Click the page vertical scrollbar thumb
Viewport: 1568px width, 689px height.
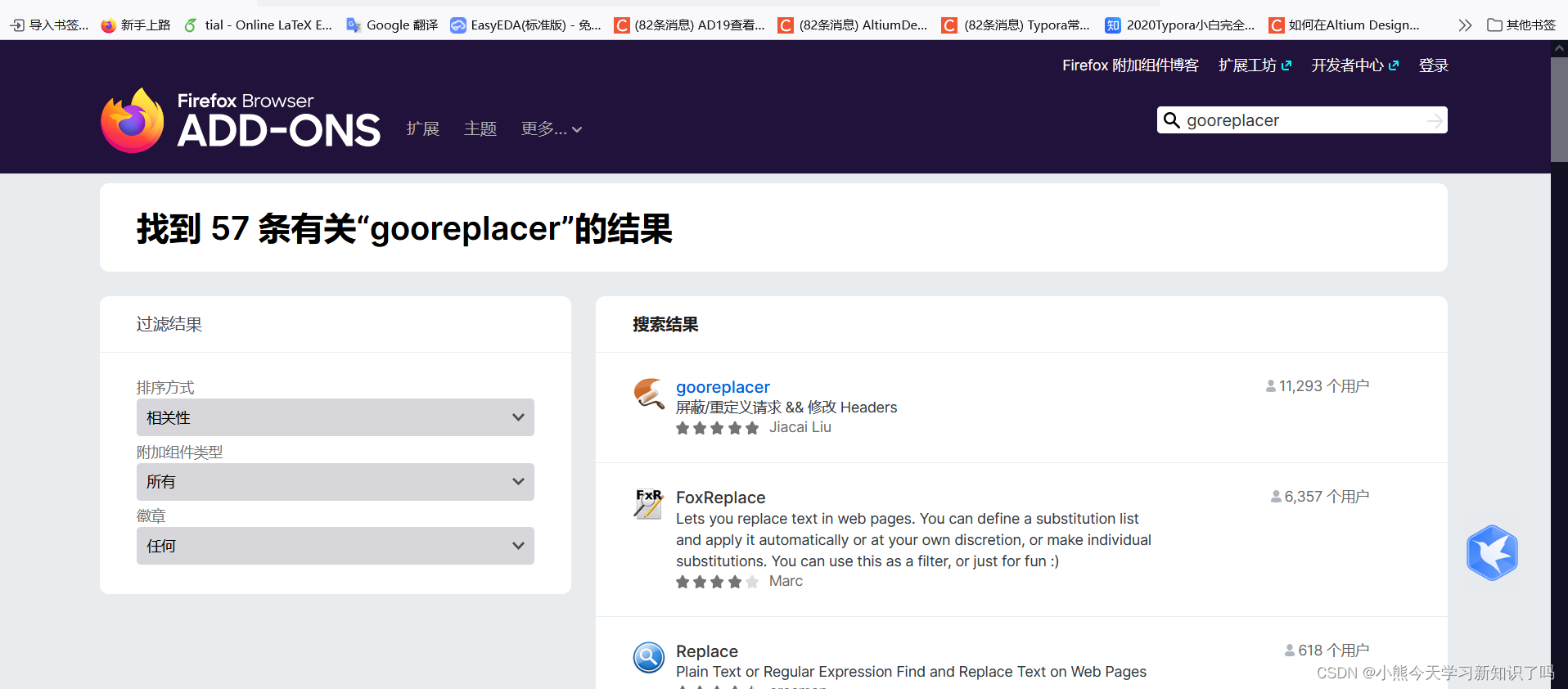click(1559, 109)
